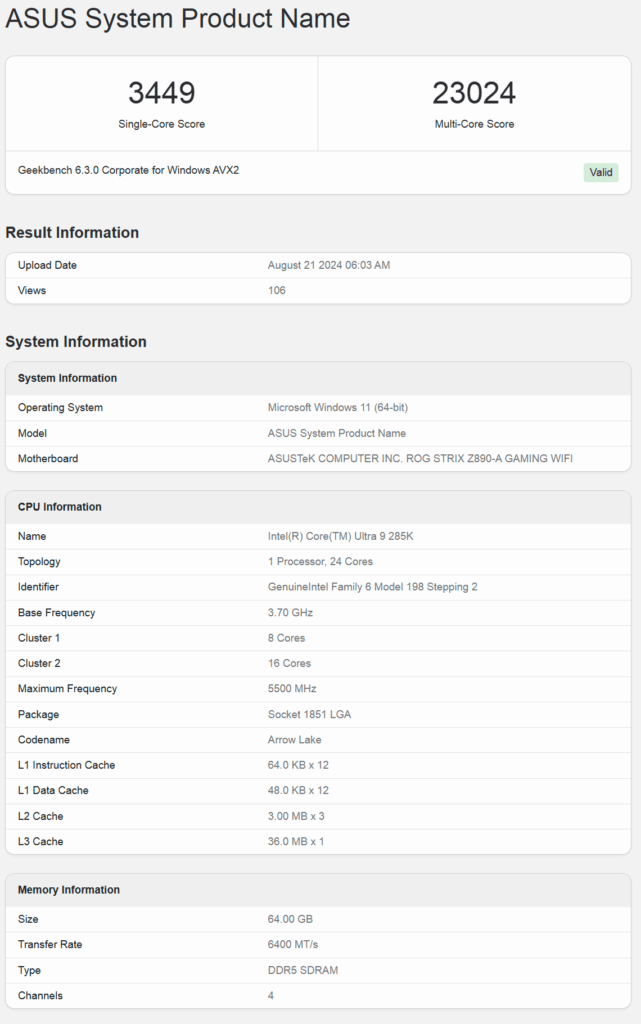Viewport: 641px width, 1024px height.
Task: Click the 'Single-Core Score' label
Action: (x=161, y=124)
